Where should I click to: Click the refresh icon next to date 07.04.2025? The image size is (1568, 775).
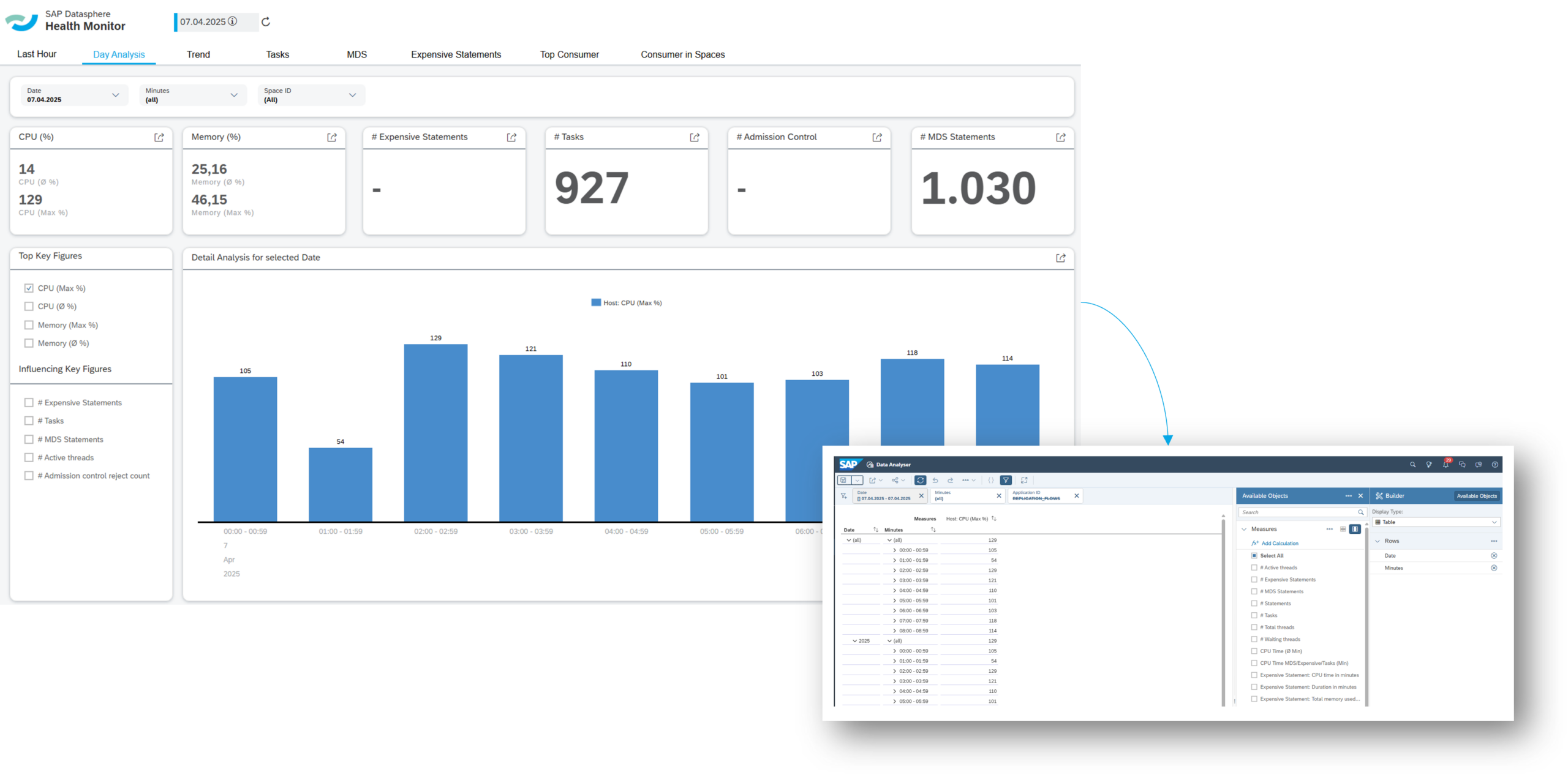tap(266, 22)
